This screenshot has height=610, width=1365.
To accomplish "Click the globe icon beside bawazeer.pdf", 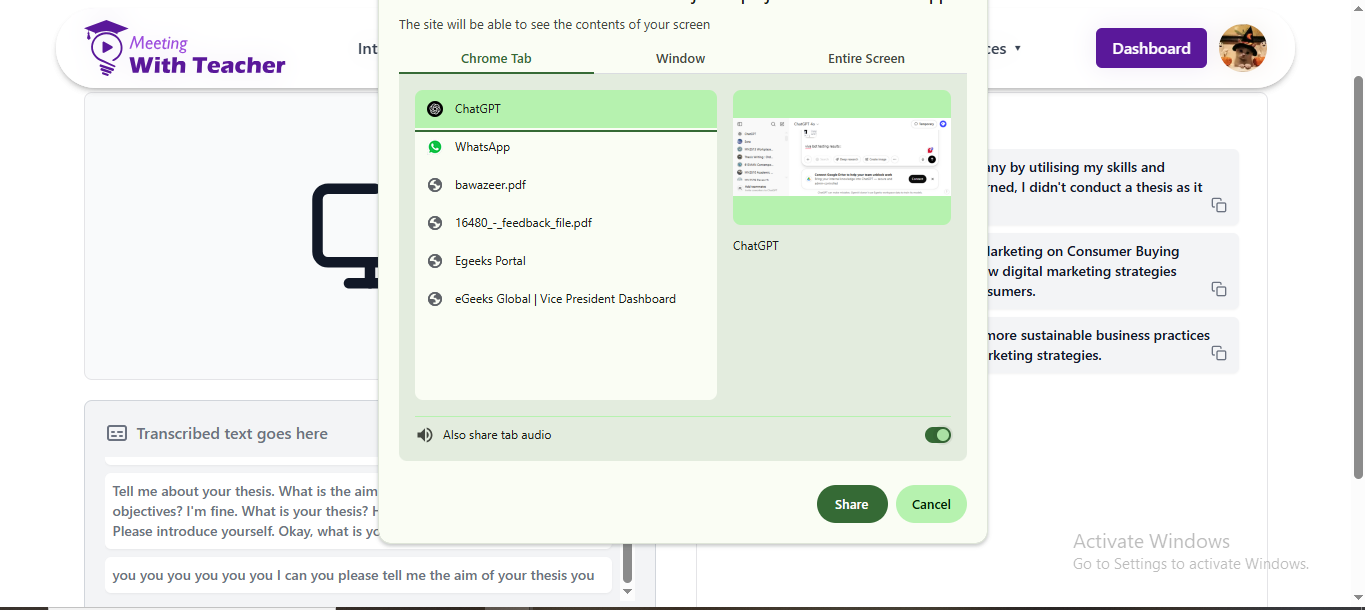I will pos(435,185).
